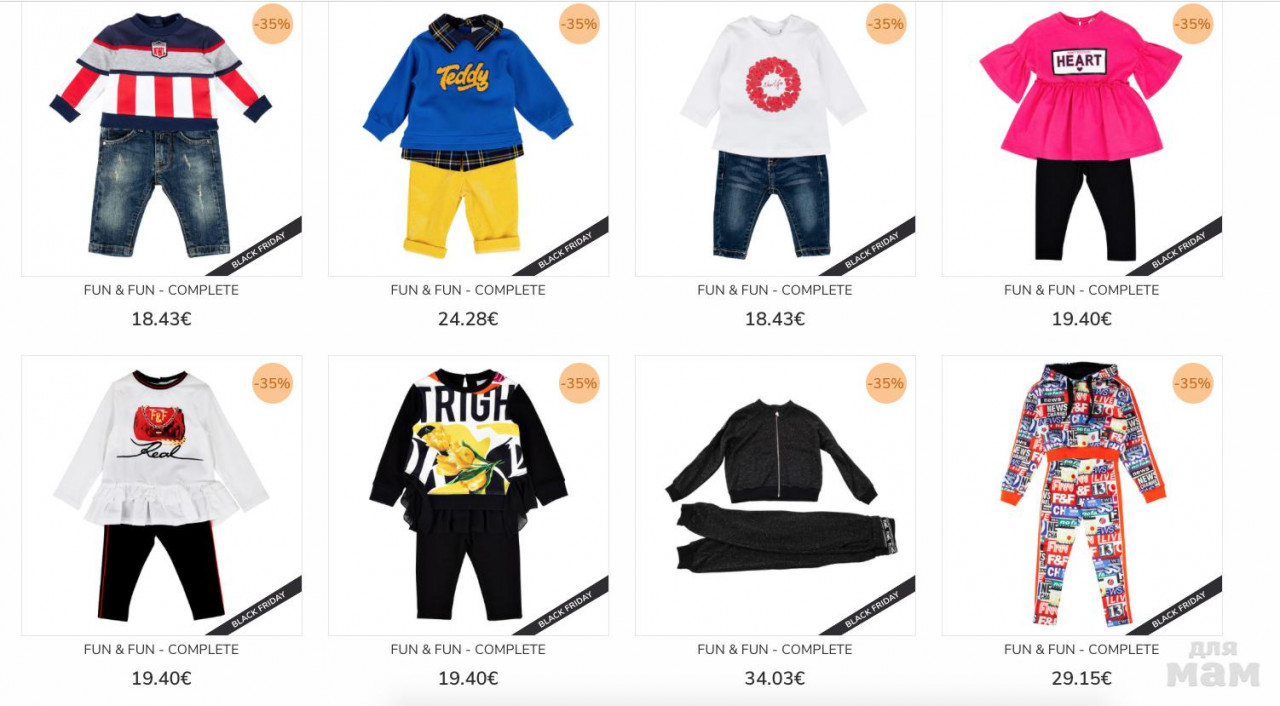Screen dimensions: 1280x706
Task: Open the white top with red wreath outfit
Action: (775, 138)
